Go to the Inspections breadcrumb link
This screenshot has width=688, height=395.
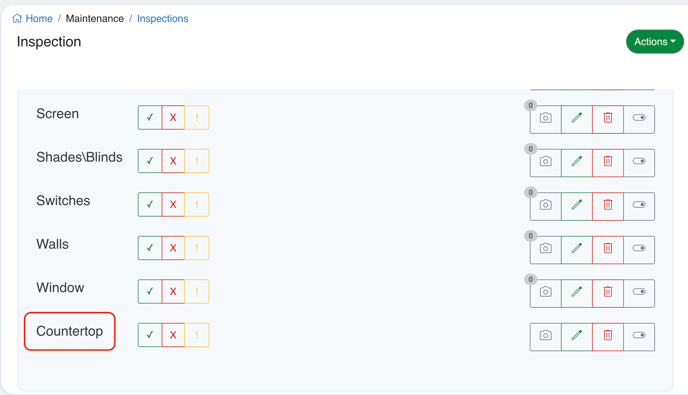[162, 18]
